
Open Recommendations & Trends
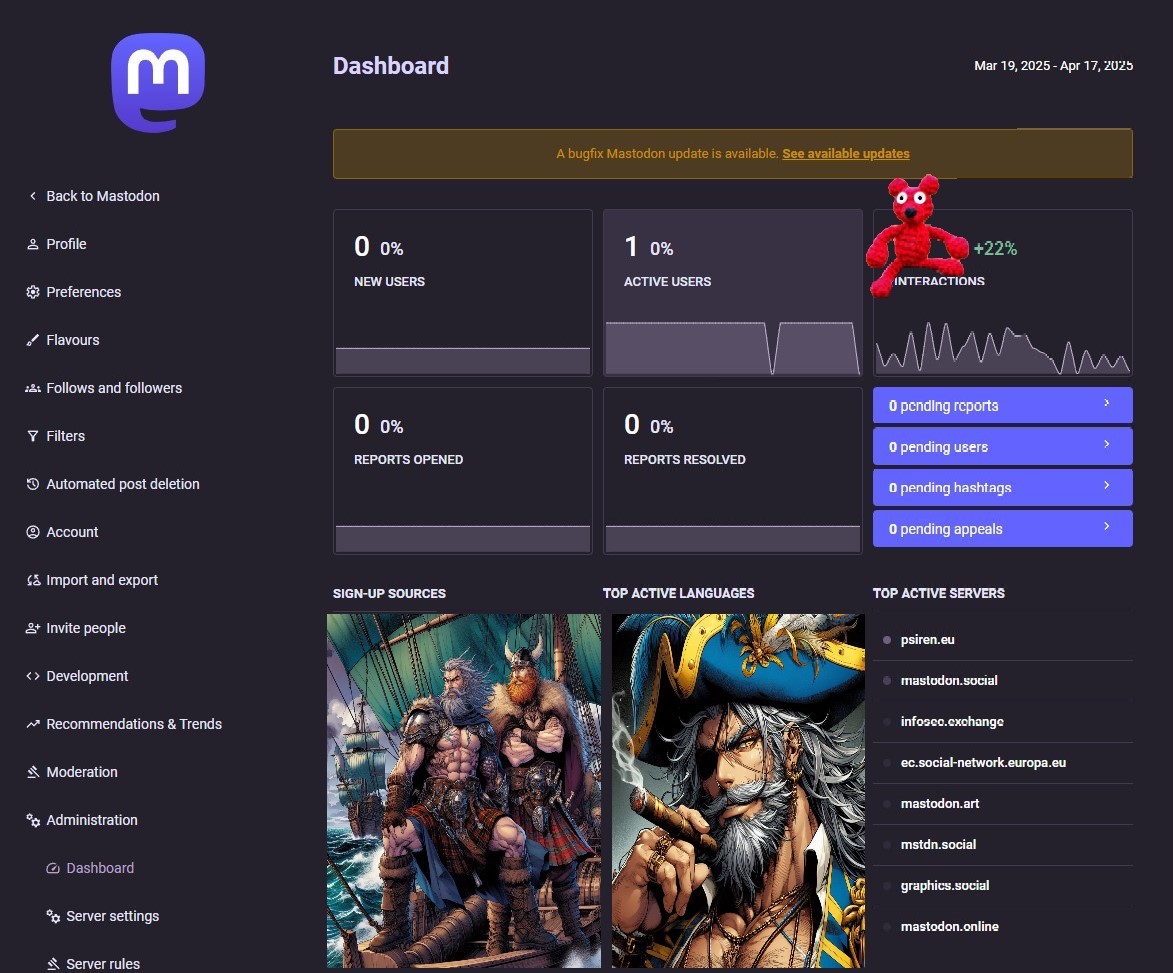coord(134,724)
